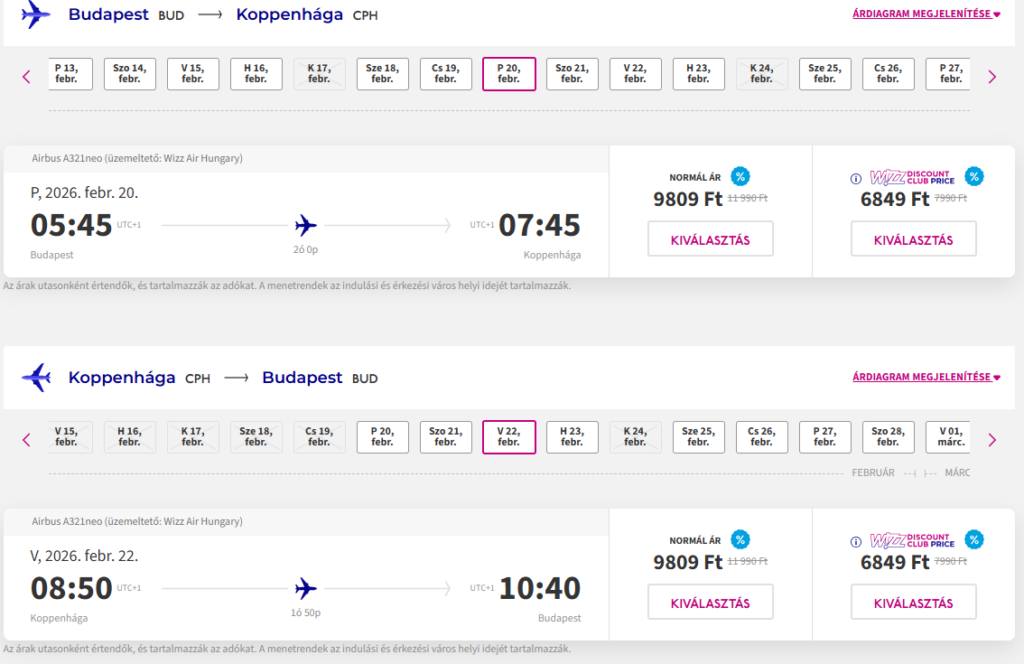Choose outbound Discount Club price Kiválasztás

(913, 239)
